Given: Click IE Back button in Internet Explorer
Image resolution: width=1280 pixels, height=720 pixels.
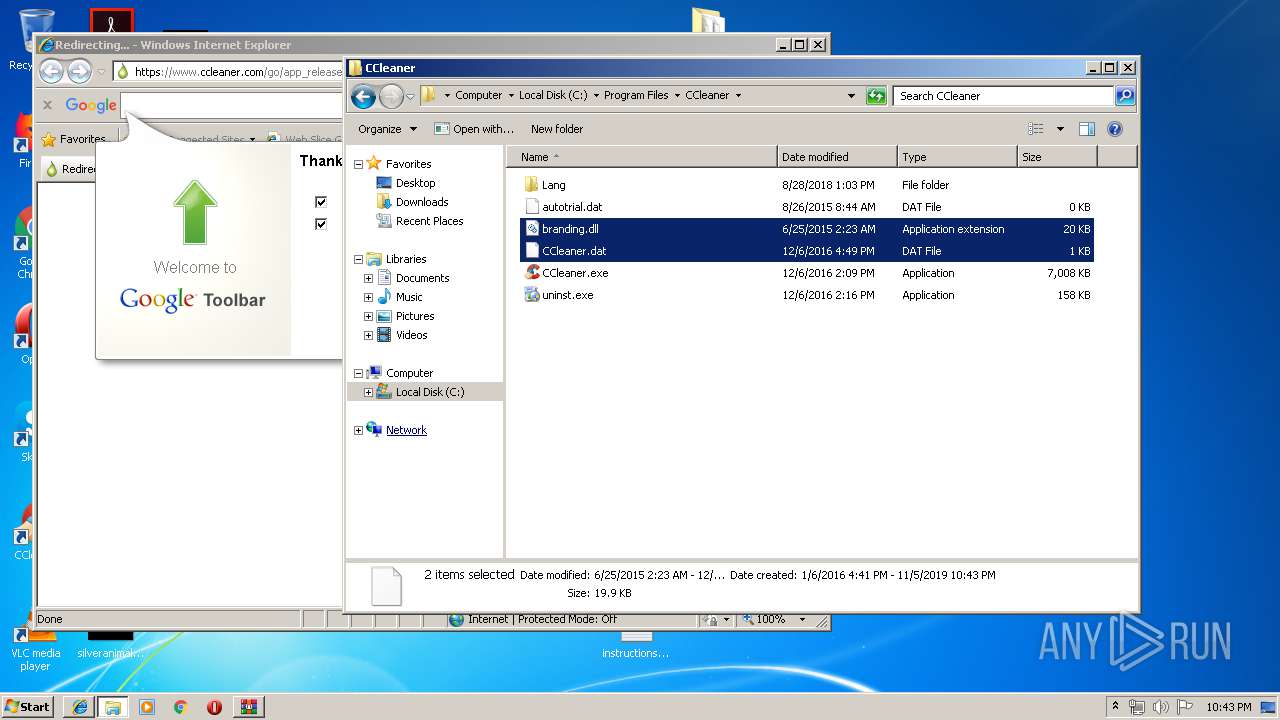Looking at the screenshot, I should point(52,71).
